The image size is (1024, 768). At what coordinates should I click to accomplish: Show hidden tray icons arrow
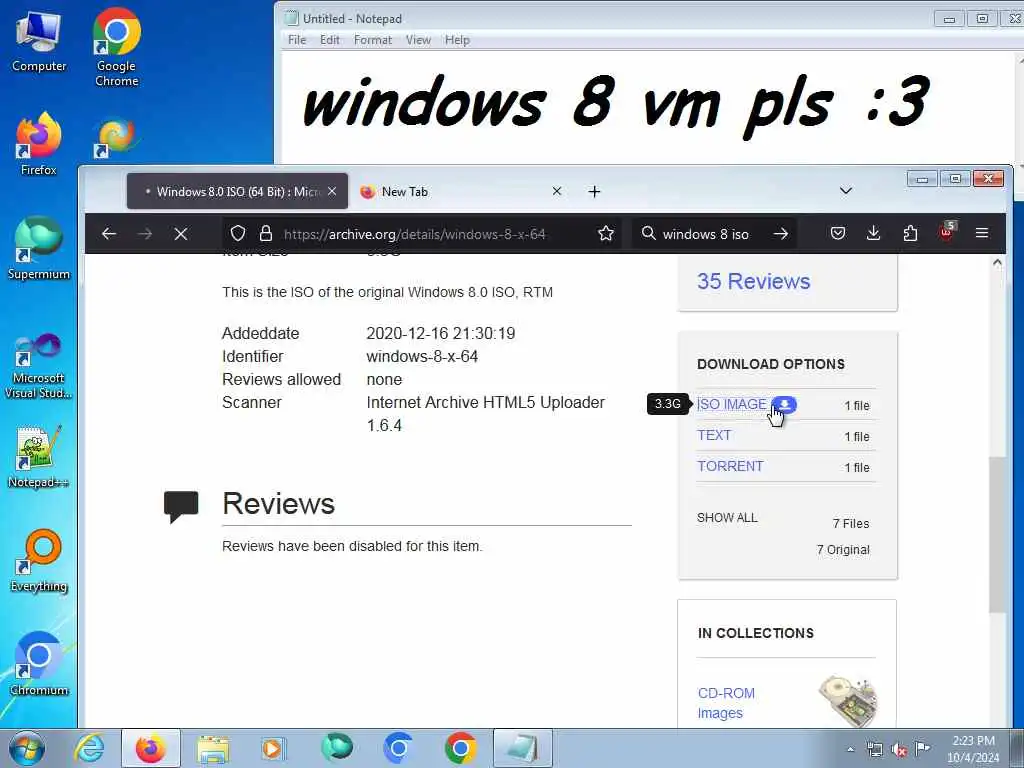click(x=850, y=749)
